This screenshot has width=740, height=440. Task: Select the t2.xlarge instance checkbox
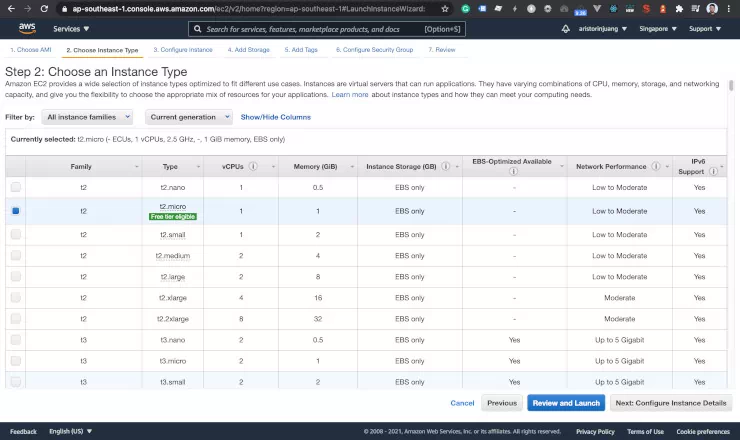pos(16,297)
